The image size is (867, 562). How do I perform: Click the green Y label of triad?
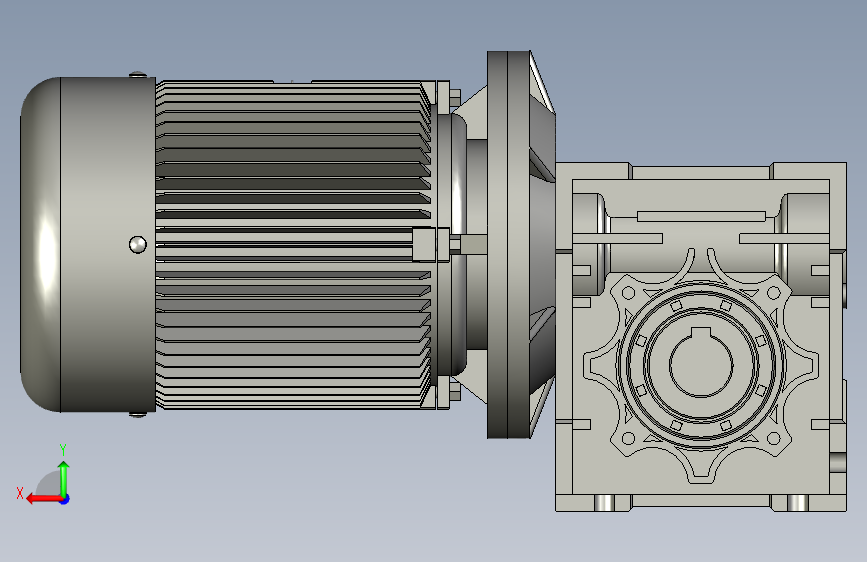(63, 450)
